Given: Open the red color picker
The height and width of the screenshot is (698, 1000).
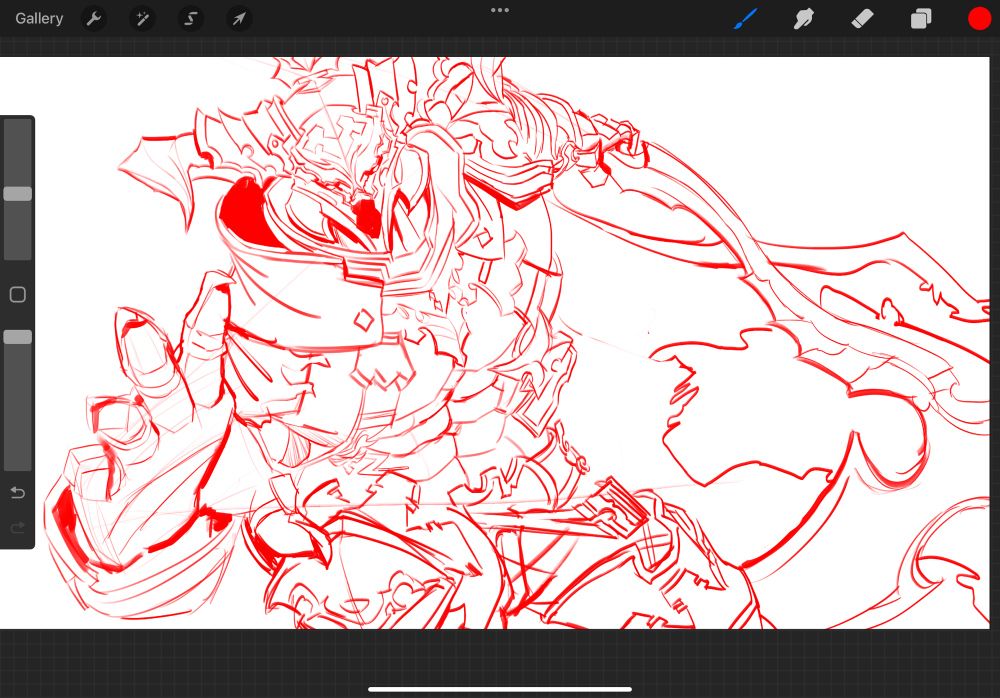Looking at the screenshot, I should click(x=980, y=19).
